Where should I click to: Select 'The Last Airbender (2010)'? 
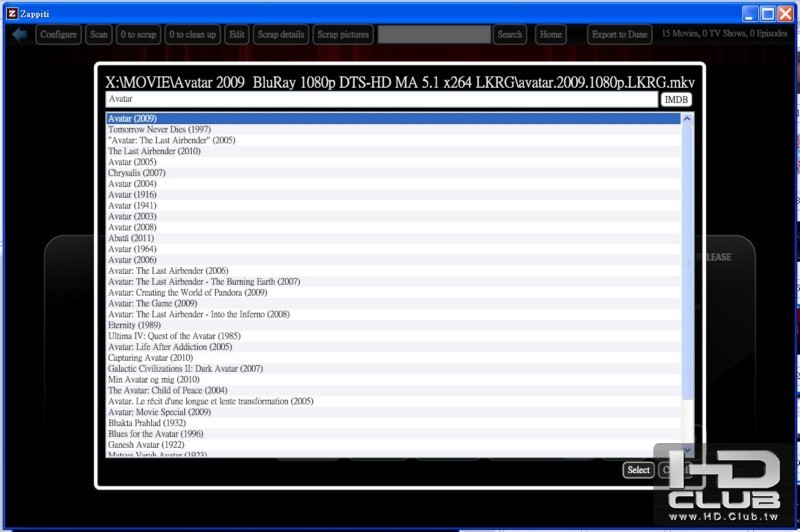(393, 151)
